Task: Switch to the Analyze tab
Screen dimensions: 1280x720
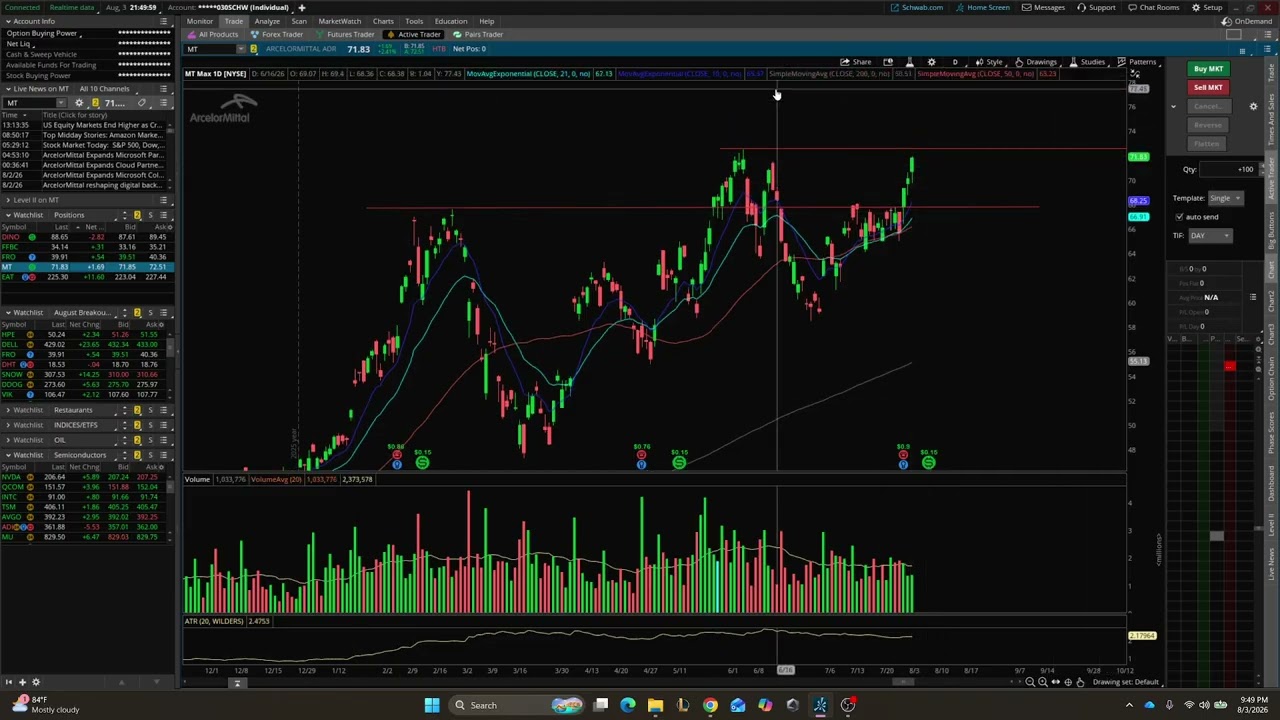Action: [267, 21]
